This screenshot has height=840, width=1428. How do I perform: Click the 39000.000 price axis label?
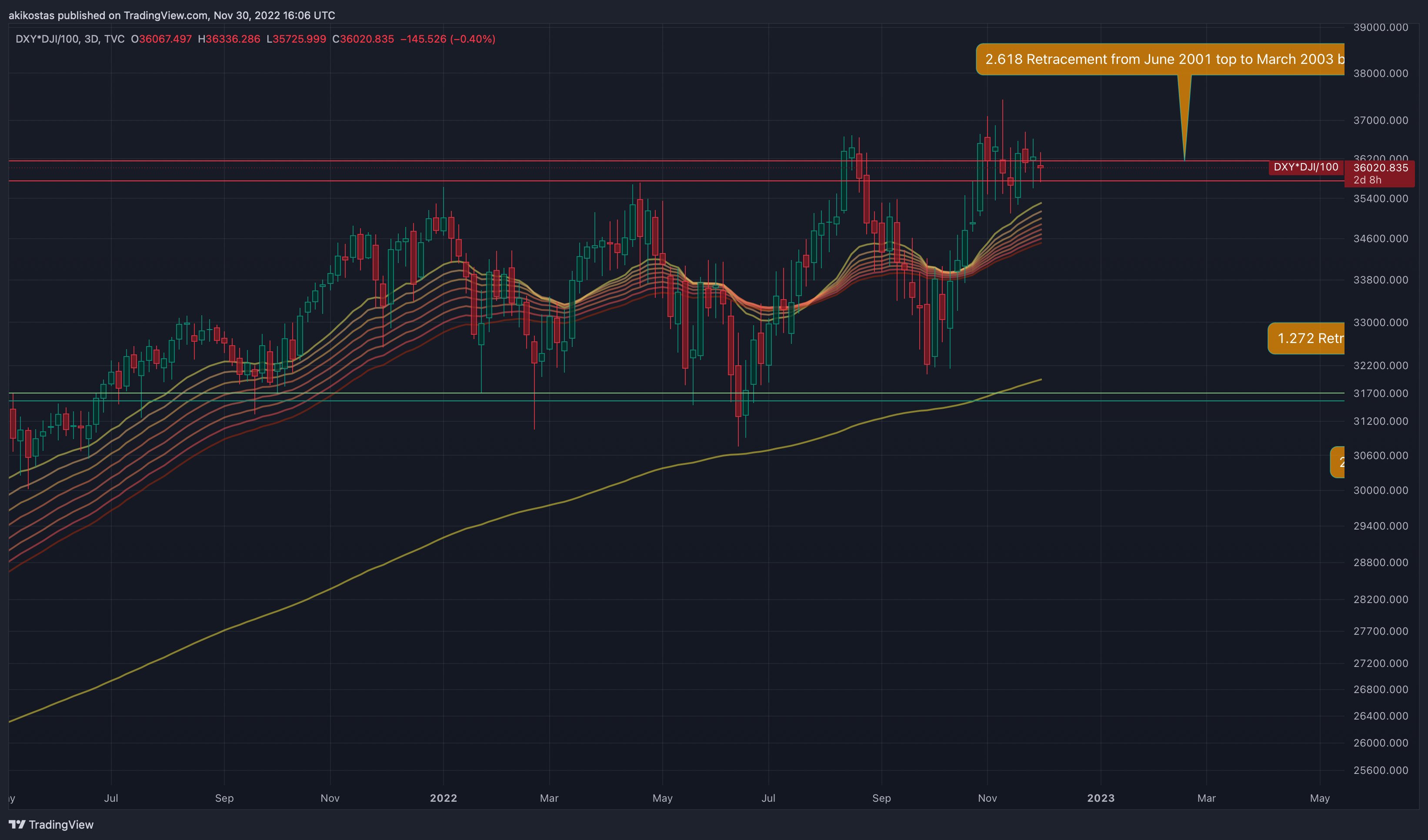point(1381,27)
